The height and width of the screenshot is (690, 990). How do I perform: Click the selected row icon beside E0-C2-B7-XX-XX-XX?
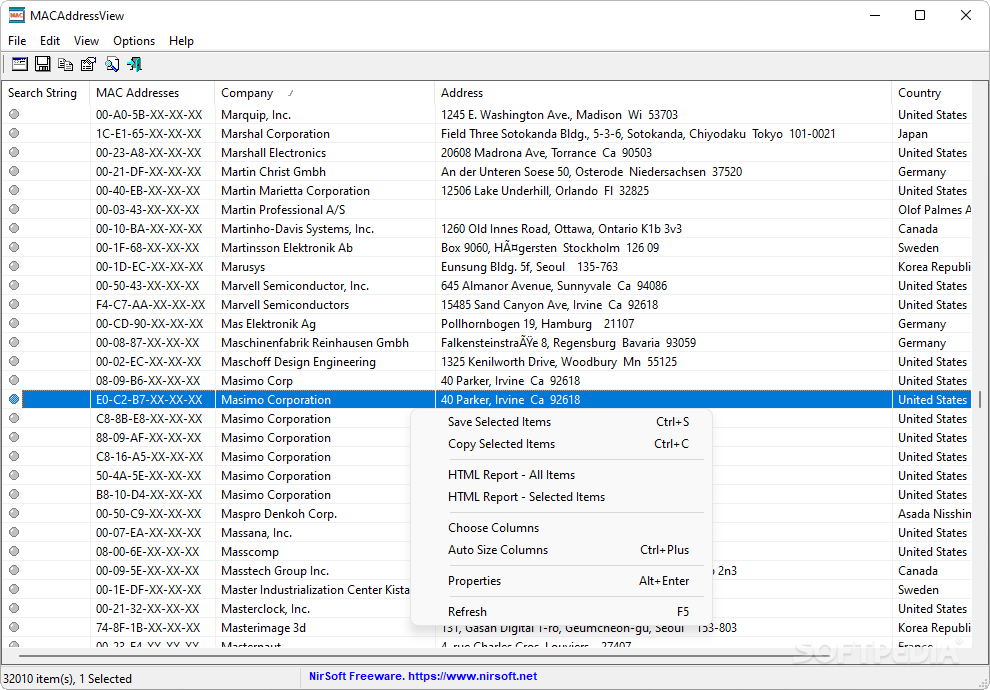click(14, 399)
